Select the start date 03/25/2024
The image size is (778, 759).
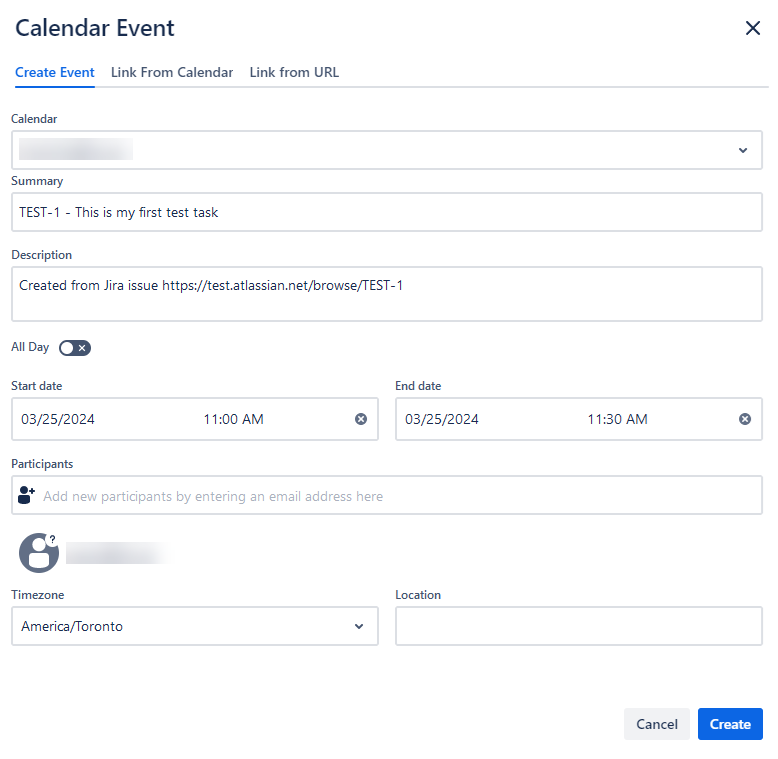[x=58, y=419]
